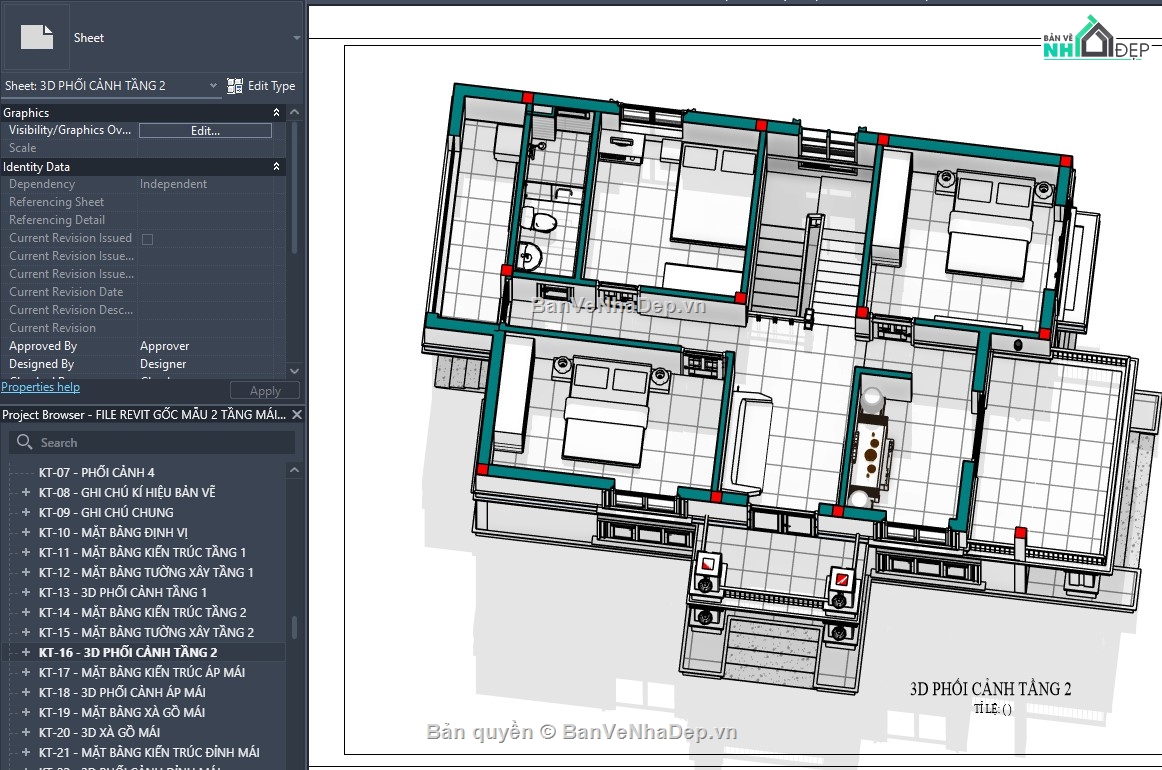The width and height of the screenshot is (1162, 770).
Task: Click Properties panel scroll down arrow
Action: pos(294,371)
